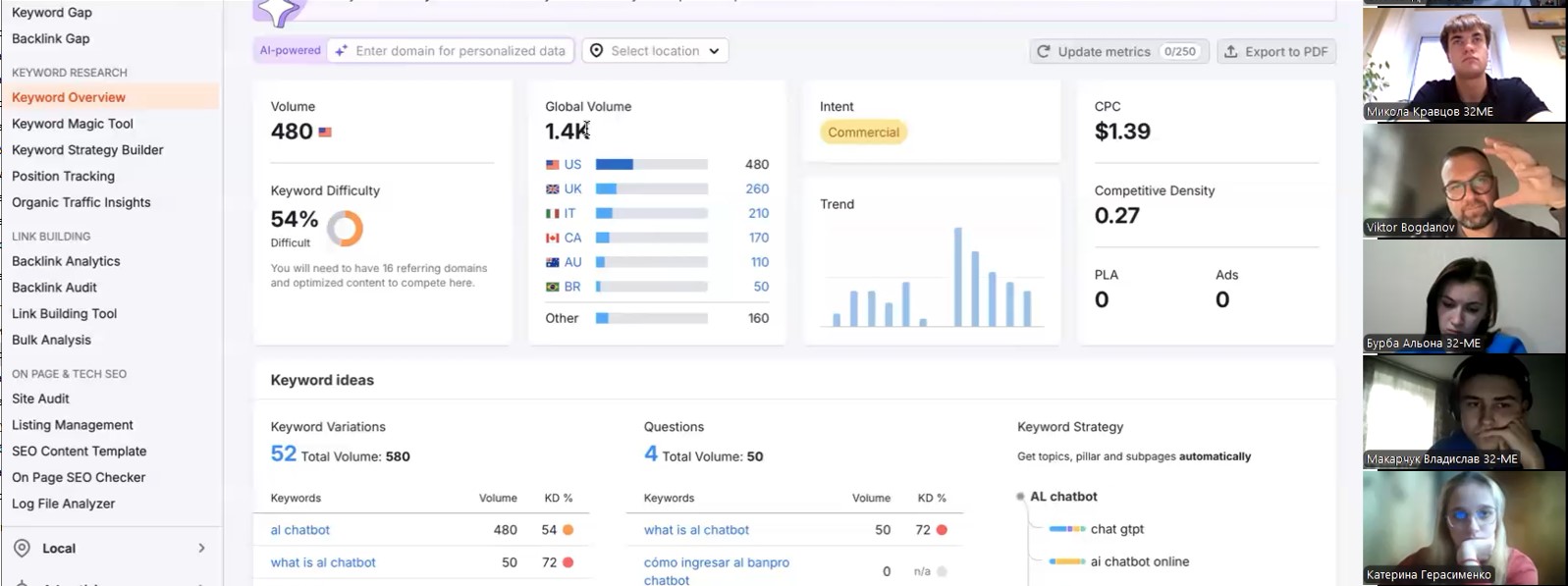The image size is (1568, 586).
Task: Click the US flag next to Volume 480
Action: point(325,132)
